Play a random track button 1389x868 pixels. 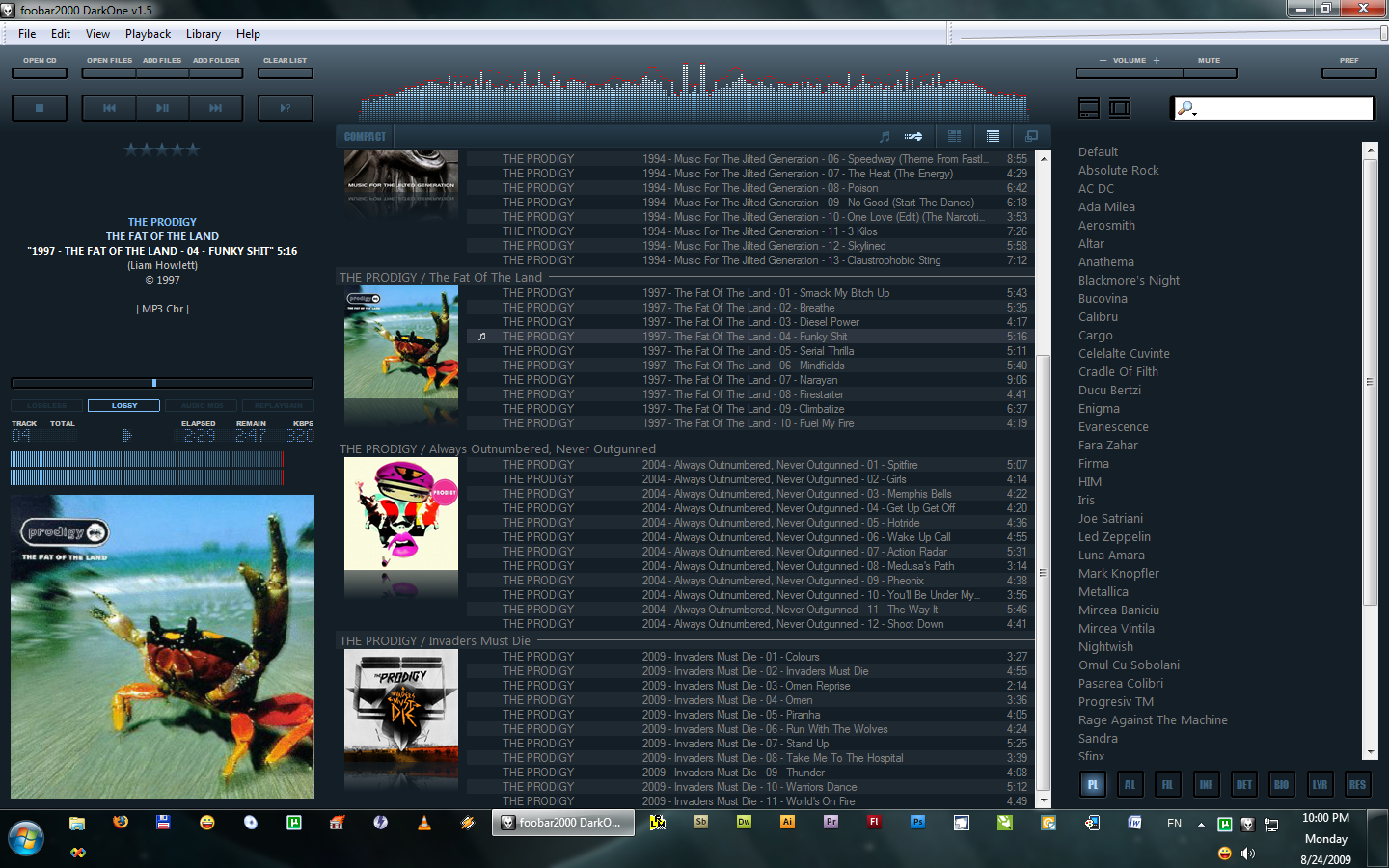point(286,108)
